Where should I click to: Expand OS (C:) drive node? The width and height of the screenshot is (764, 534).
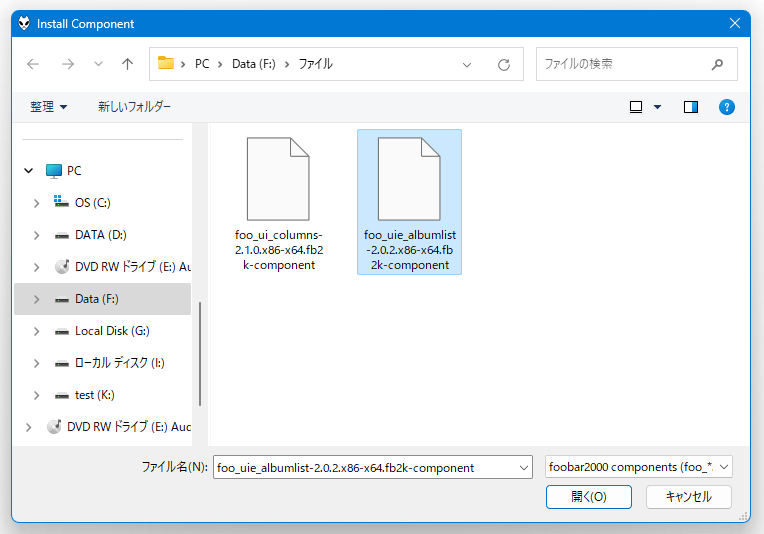click(37, 203)
